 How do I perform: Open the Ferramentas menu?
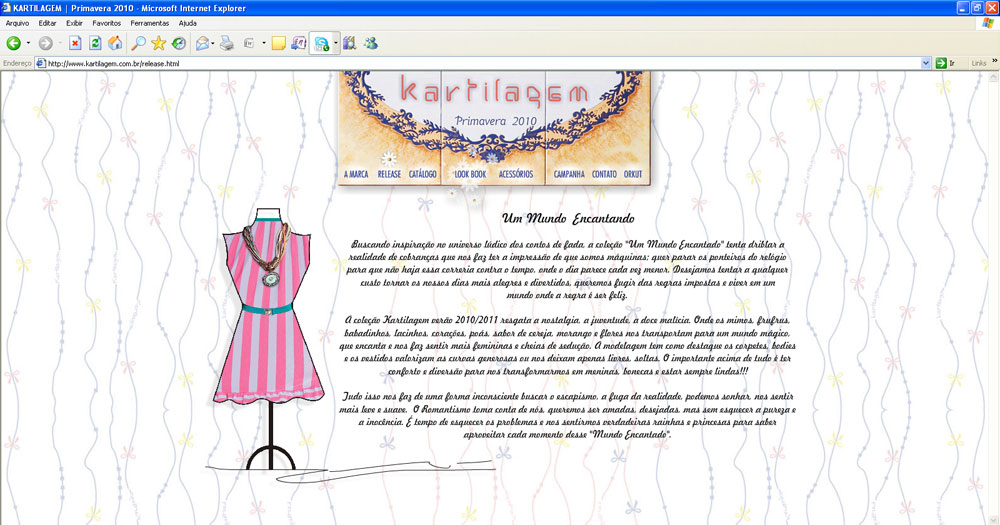[x=150, y=23]
